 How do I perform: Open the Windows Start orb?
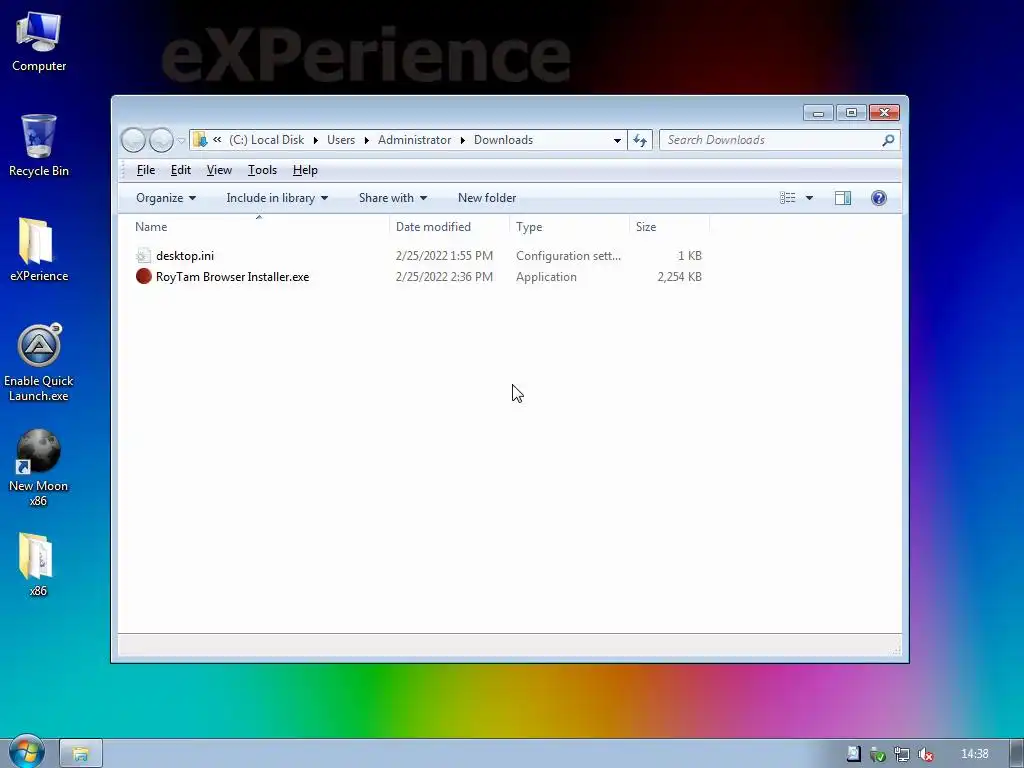click(25, 752)
